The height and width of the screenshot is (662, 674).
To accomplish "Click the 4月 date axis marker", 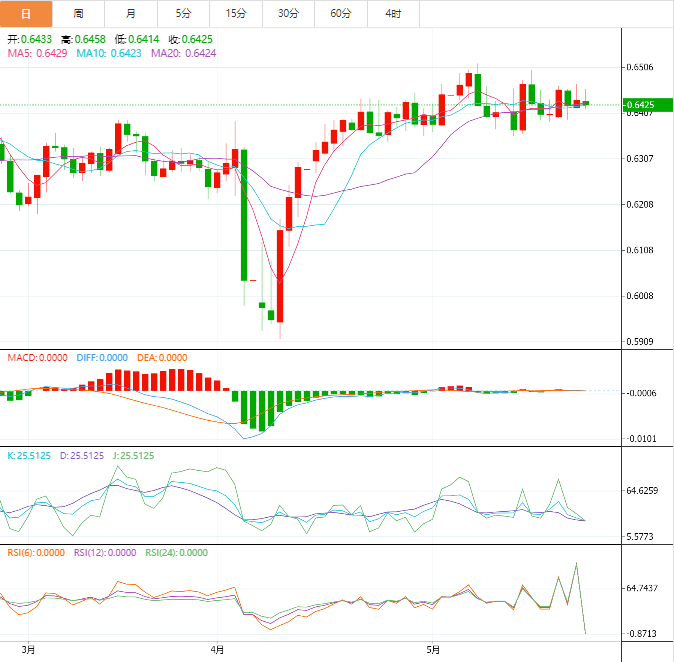I will (x=218, y=650).
